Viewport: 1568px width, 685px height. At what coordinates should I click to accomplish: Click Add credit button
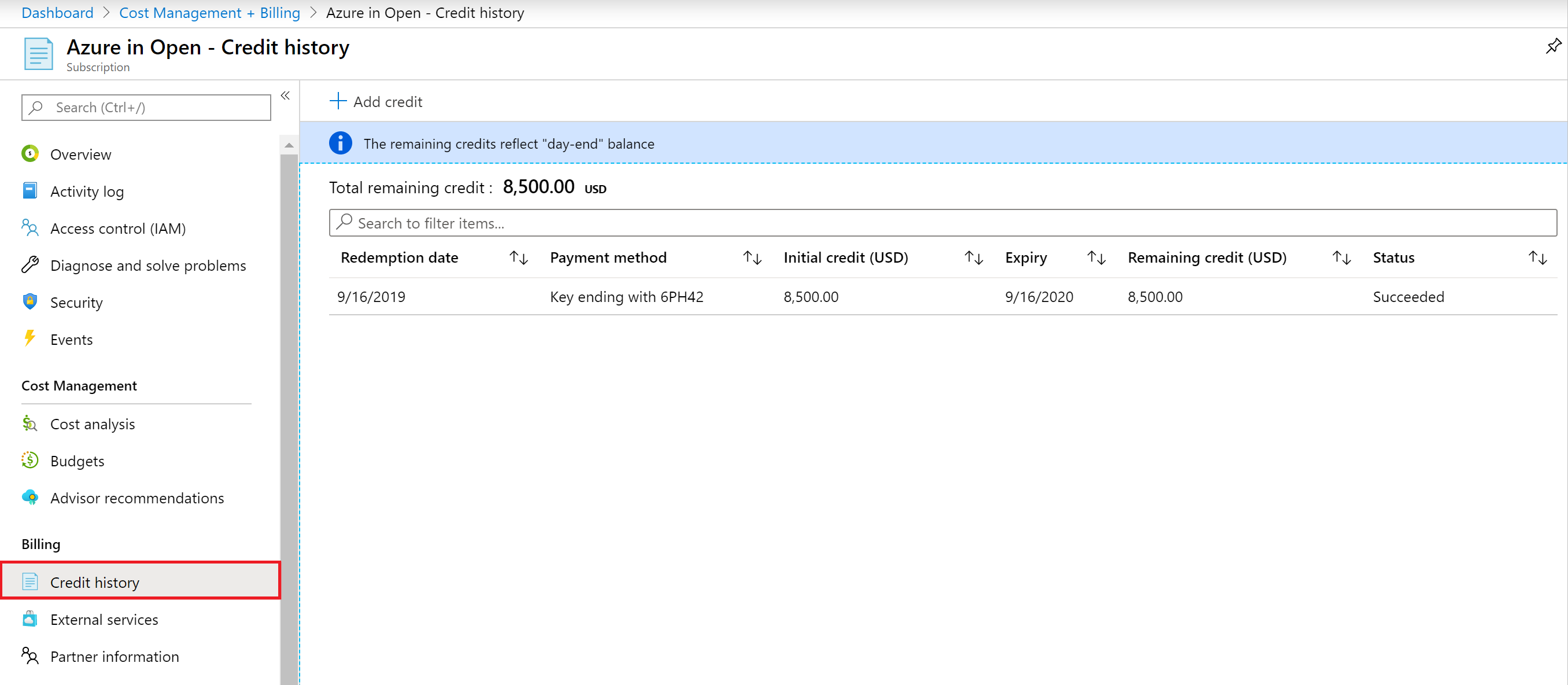coord(376,102)
